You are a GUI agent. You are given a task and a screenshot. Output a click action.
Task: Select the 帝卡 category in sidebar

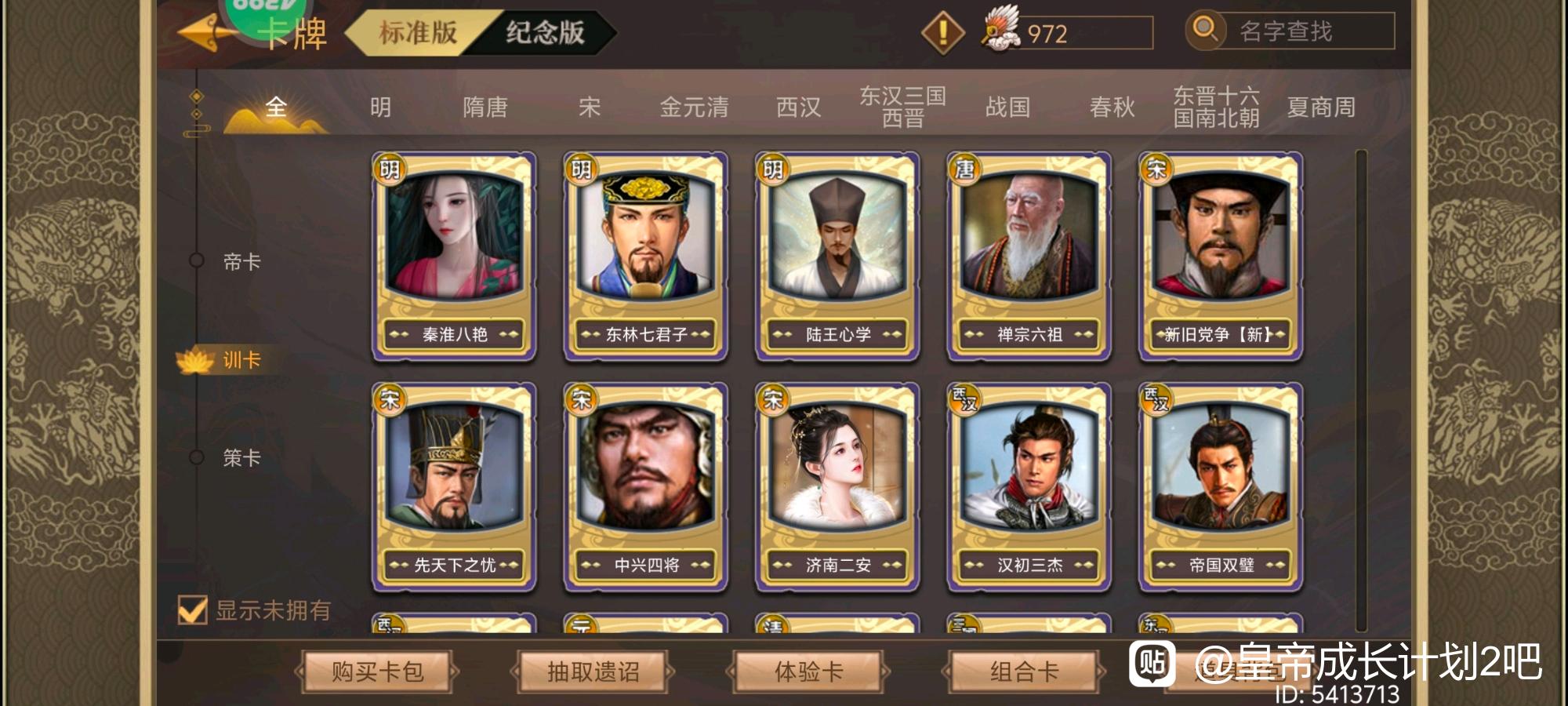point(241,262)
